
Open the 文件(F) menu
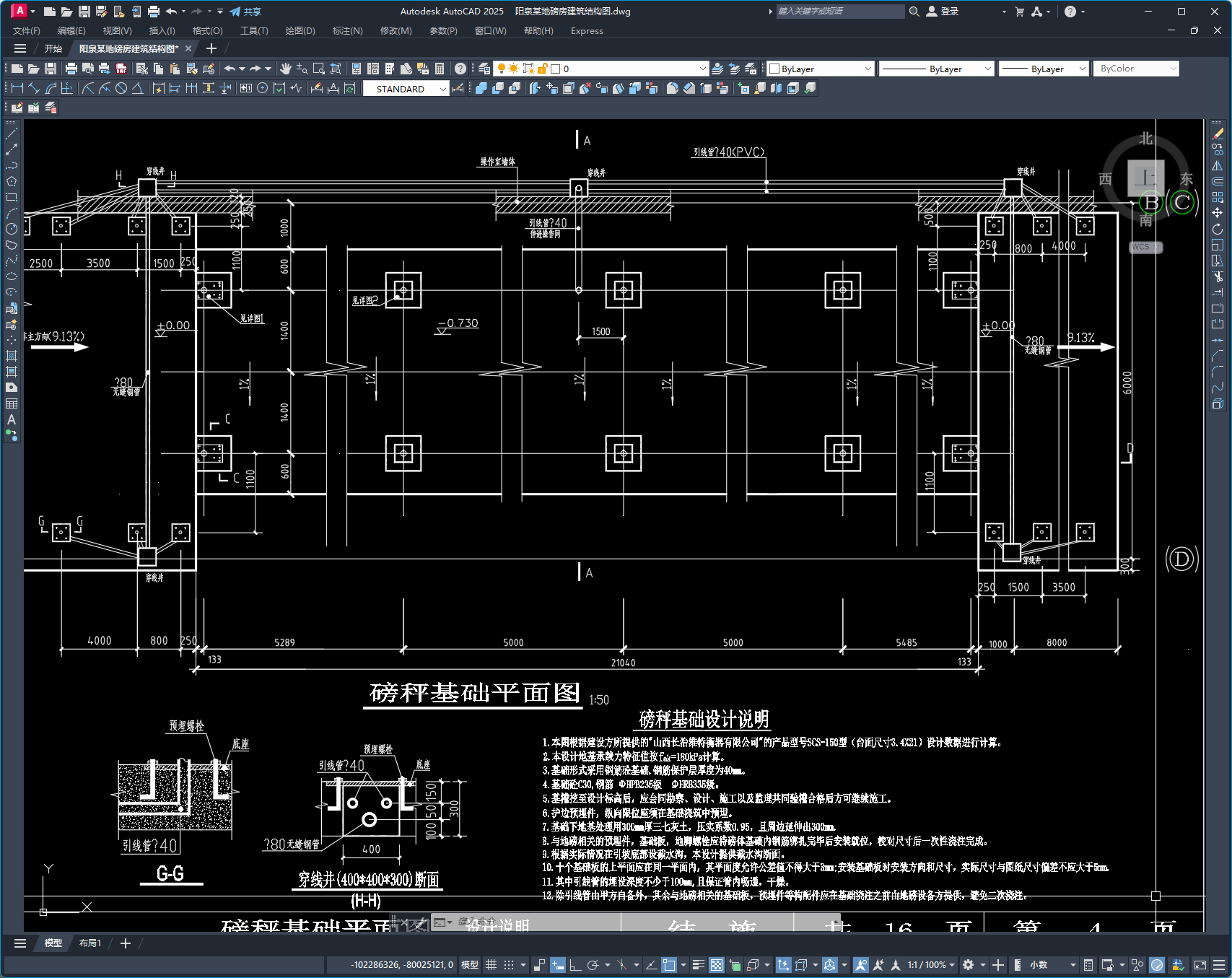point(27,31)
